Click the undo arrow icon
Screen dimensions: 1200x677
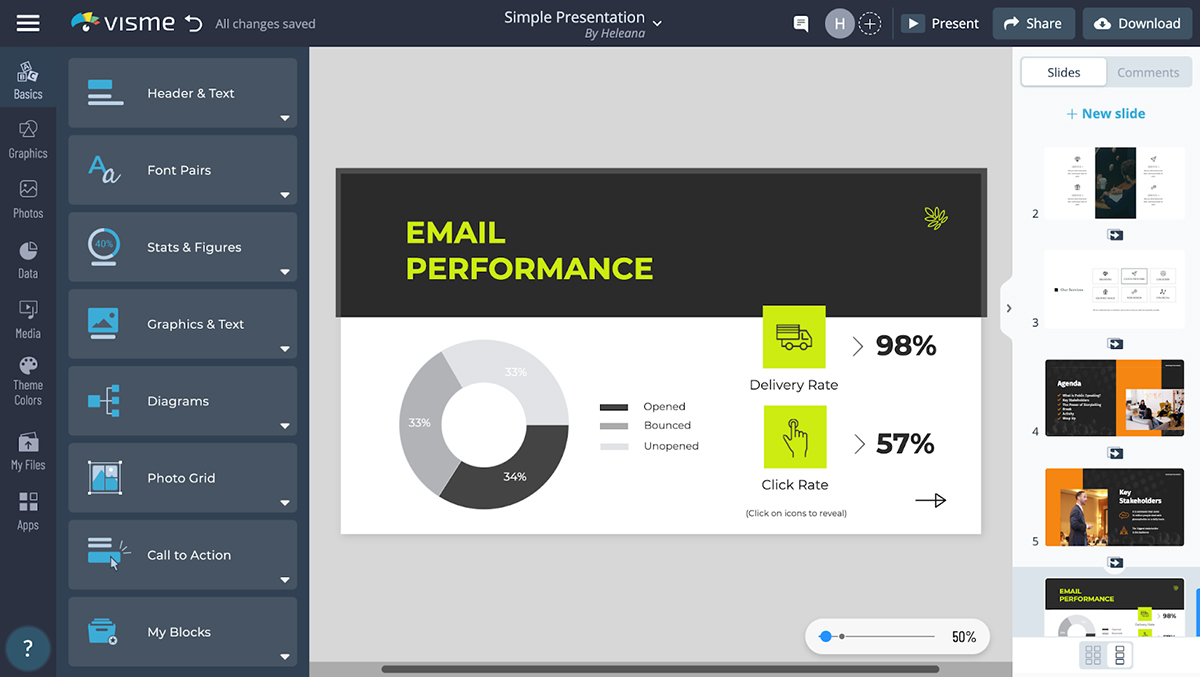pos(193,23)
